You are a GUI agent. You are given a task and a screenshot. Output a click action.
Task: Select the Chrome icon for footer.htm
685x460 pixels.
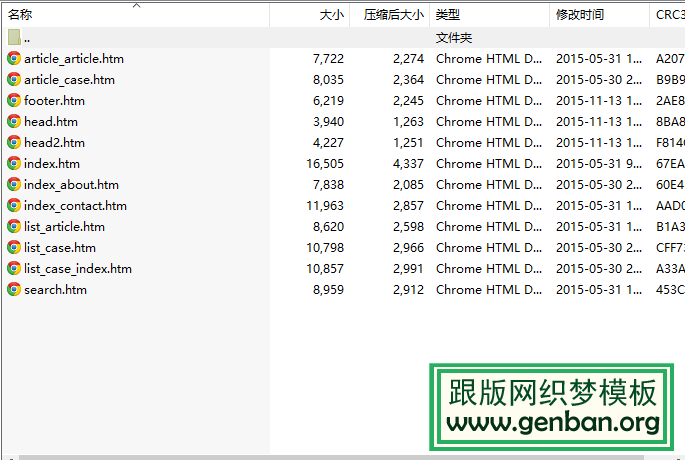[14, 101]
